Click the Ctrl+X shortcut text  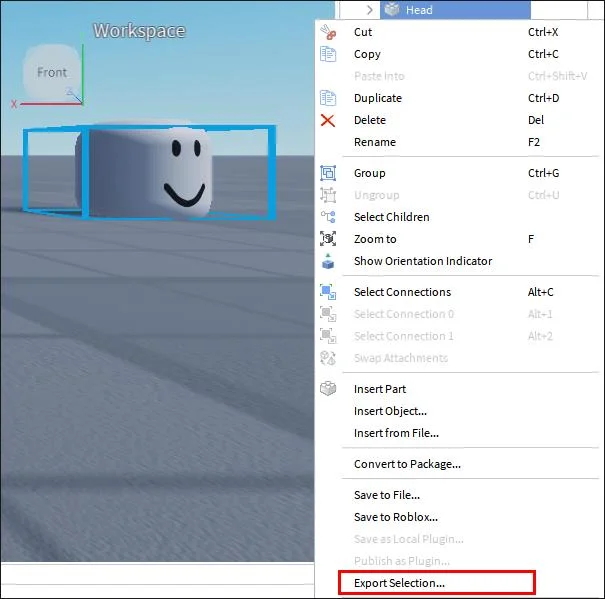click(543, 32)
